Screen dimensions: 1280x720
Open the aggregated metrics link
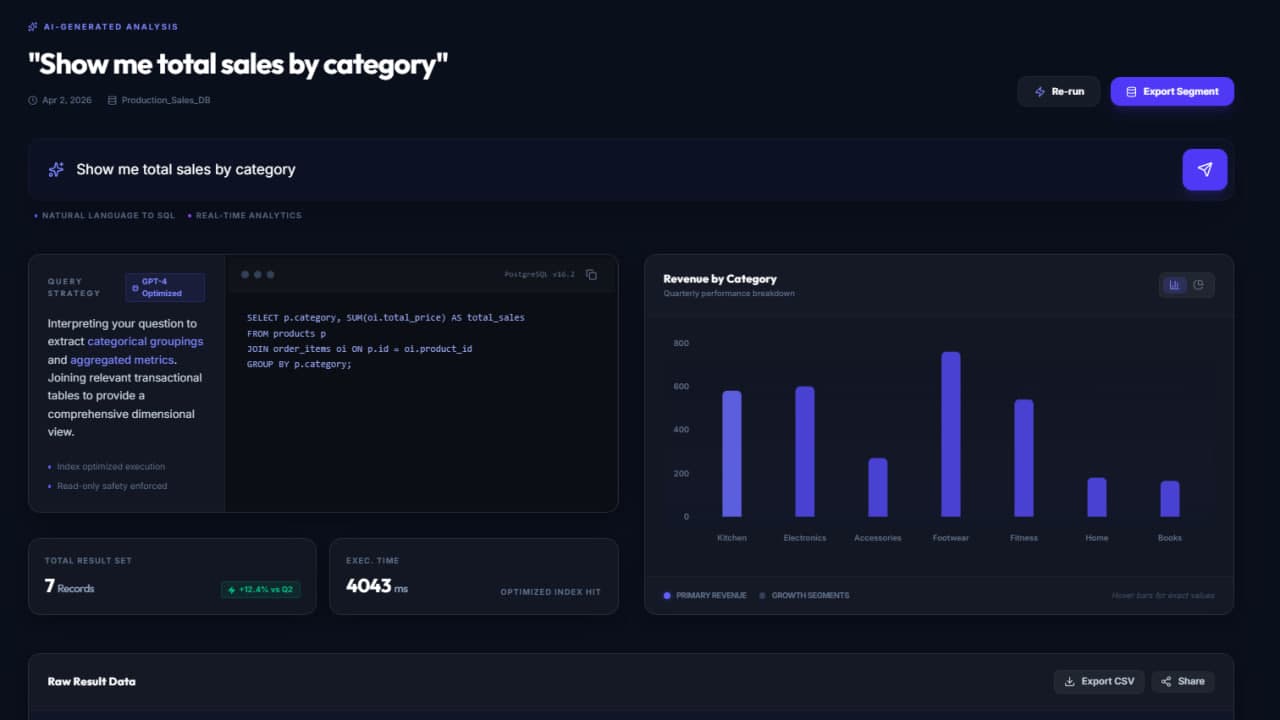[x=122, y=360]
